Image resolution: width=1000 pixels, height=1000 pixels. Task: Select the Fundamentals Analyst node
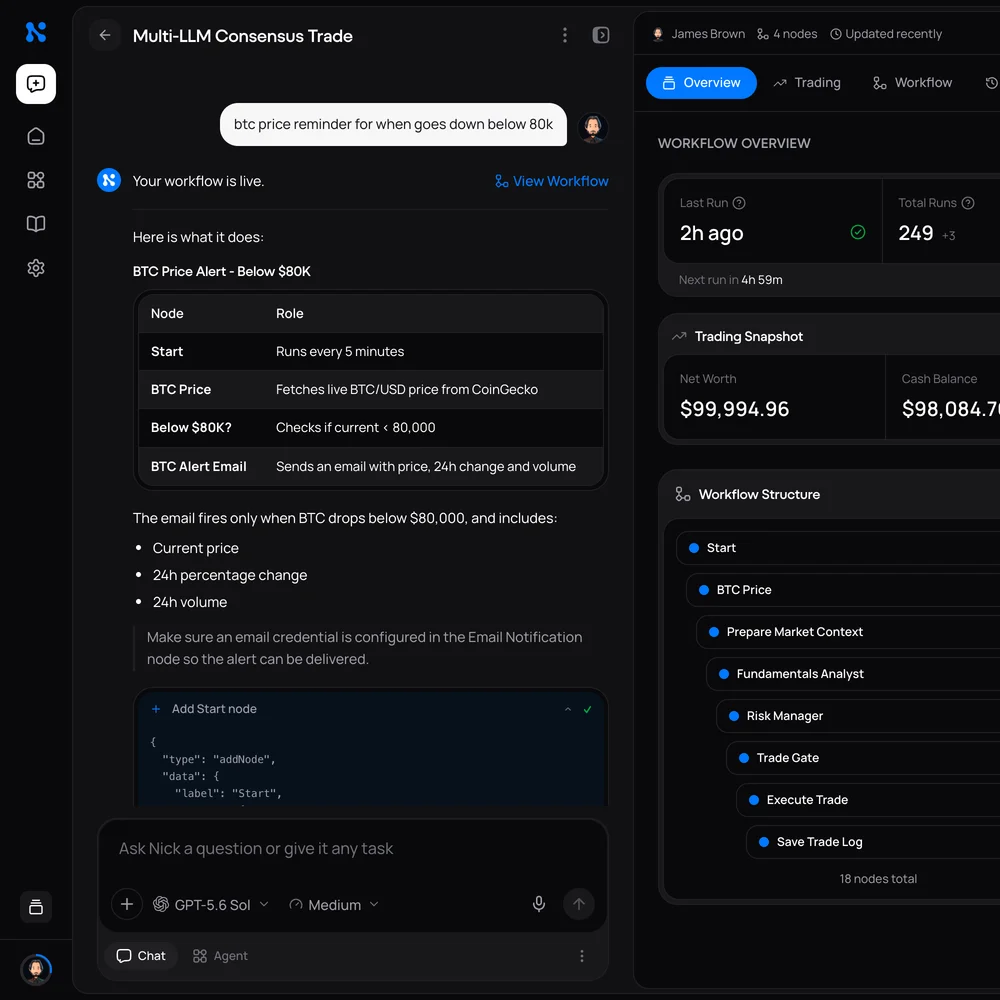tap(853, 674)
